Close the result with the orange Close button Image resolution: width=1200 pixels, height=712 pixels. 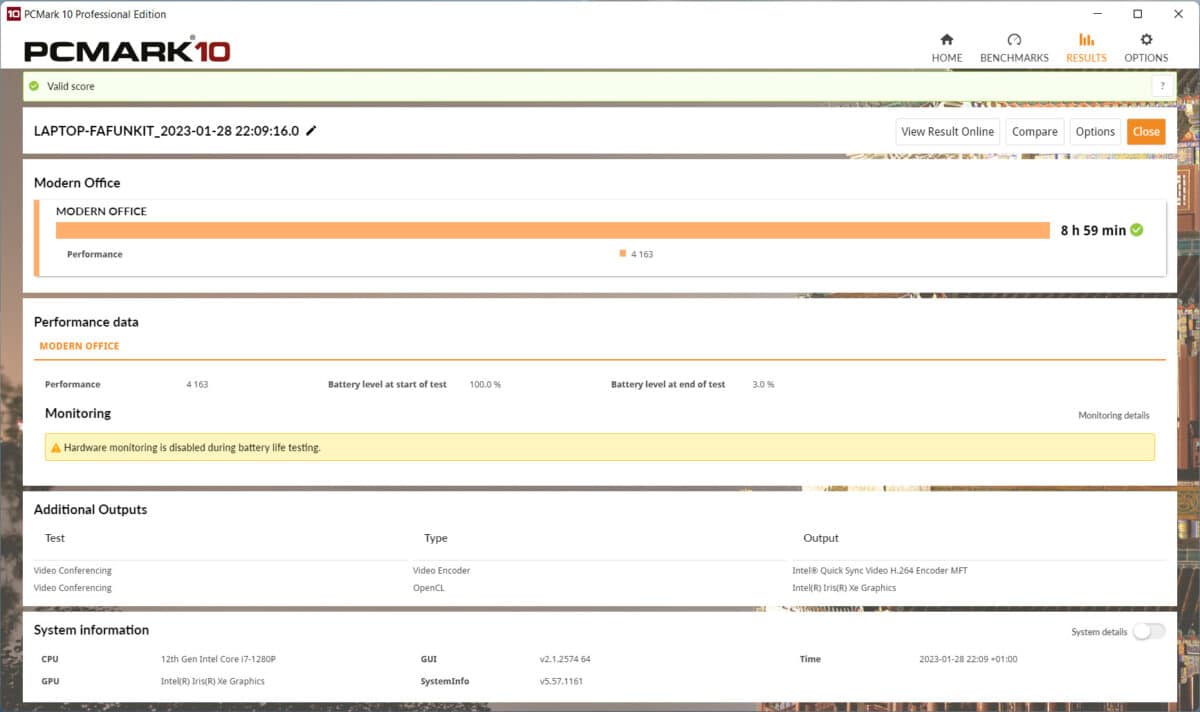pos(1146,131)
